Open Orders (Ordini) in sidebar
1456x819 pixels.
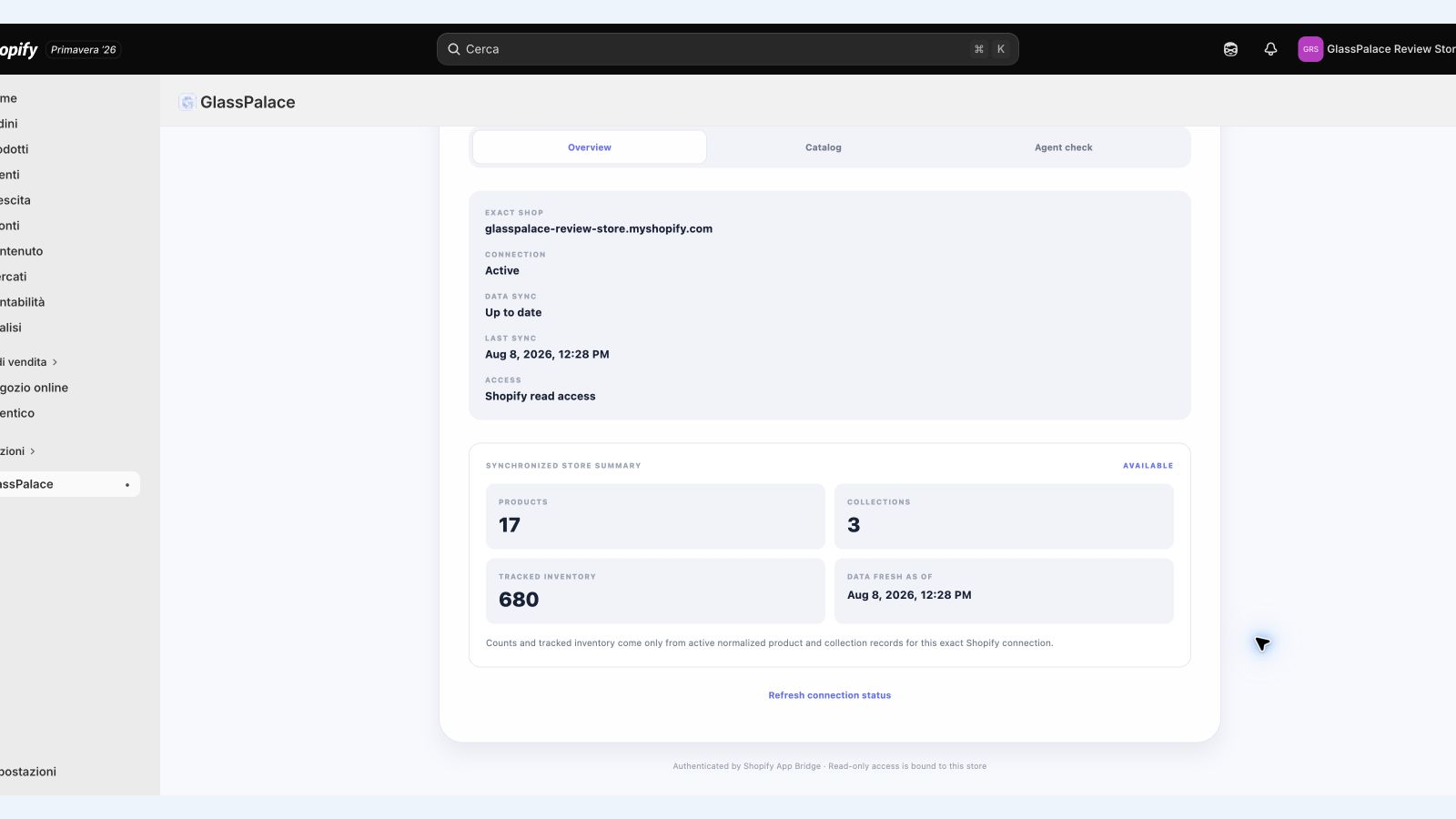click(x=69, y=124)
